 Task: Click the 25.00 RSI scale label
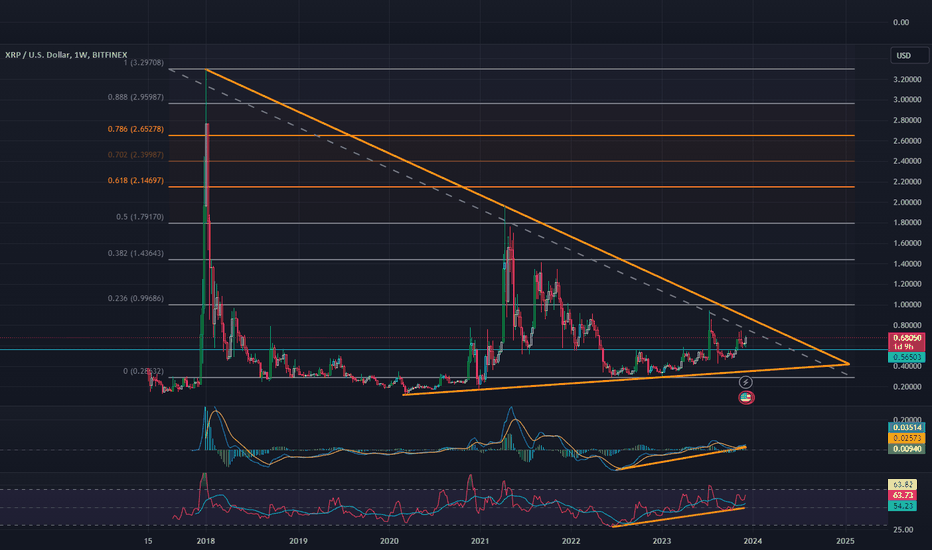tap(903, 529)
